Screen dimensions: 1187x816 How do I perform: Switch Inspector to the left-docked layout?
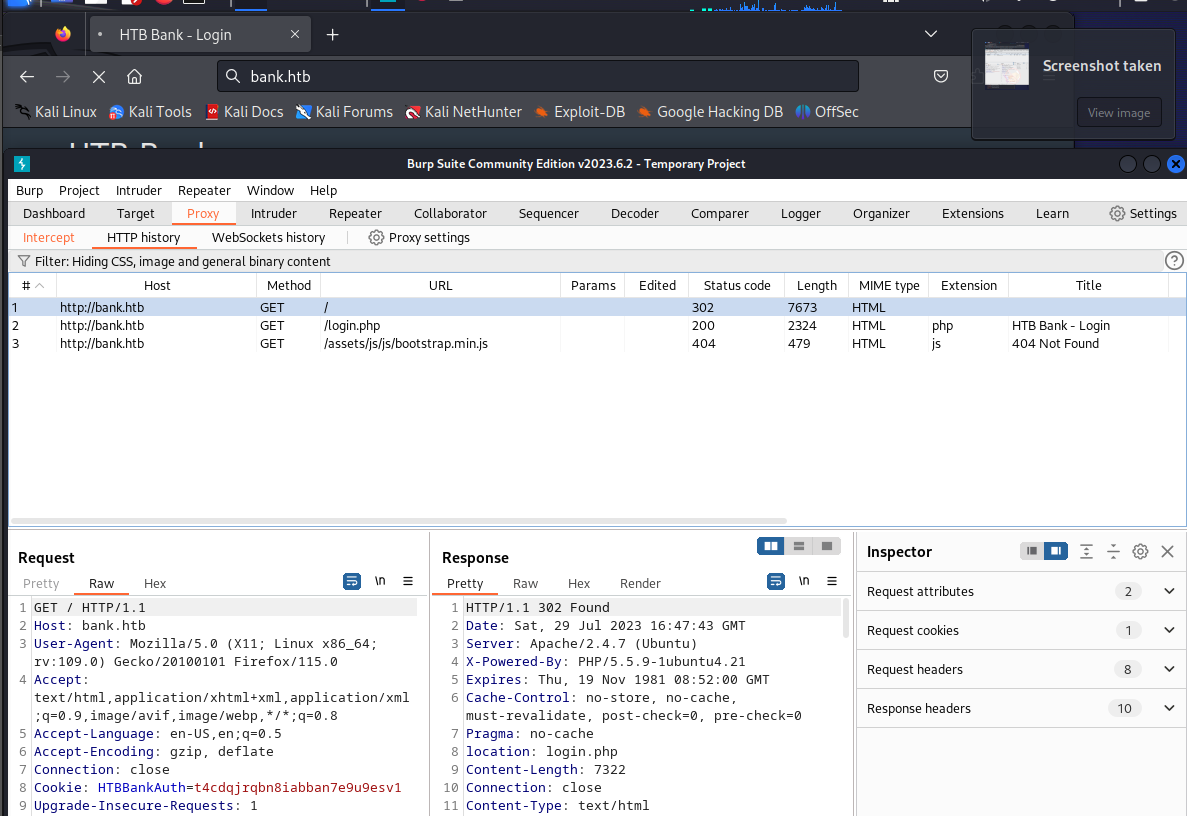(1032, 551)
